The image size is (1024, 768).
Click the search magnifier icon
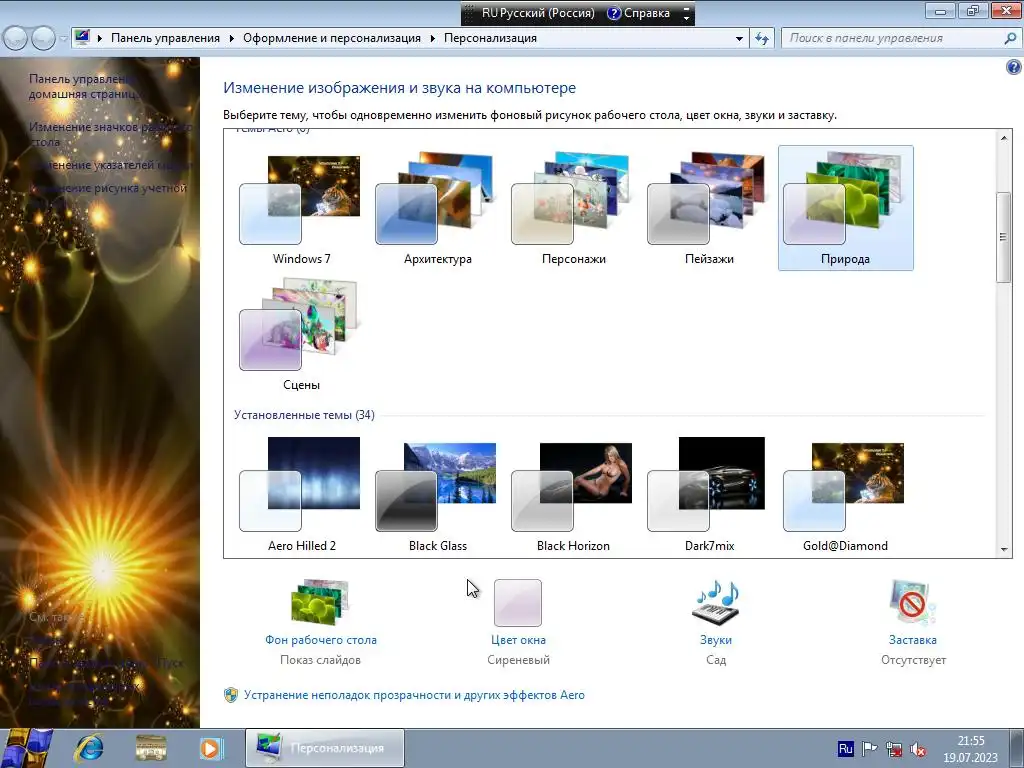[1010, 38]
